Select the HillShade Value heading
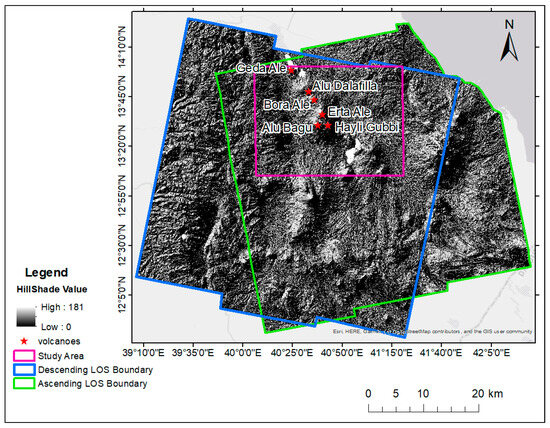The width and height of the screenshot is (550, 428). (52, 289)
